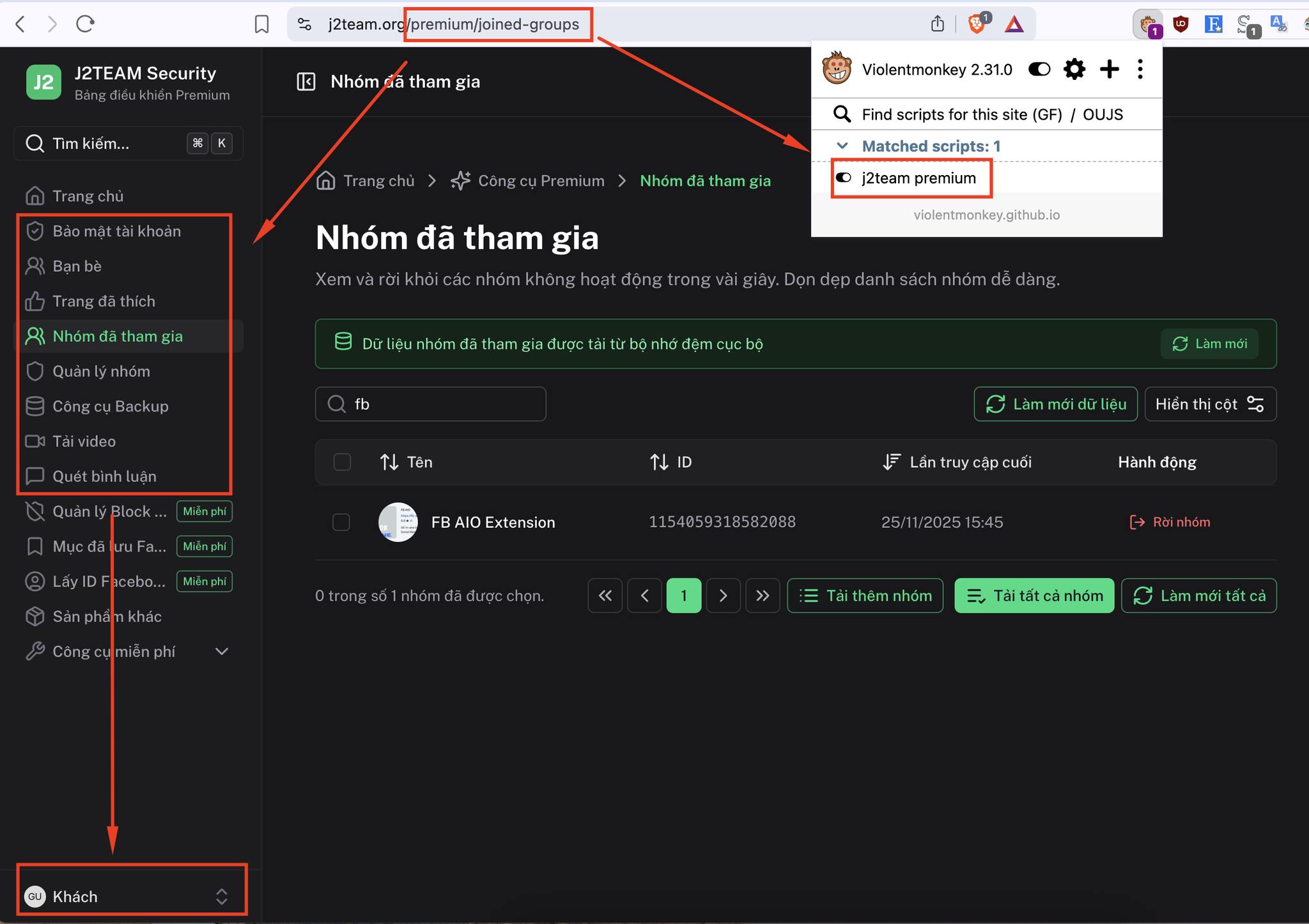The image size is (1309, 924).
Task: Click Làm mới dữ liệu button
Action: 1055,404
